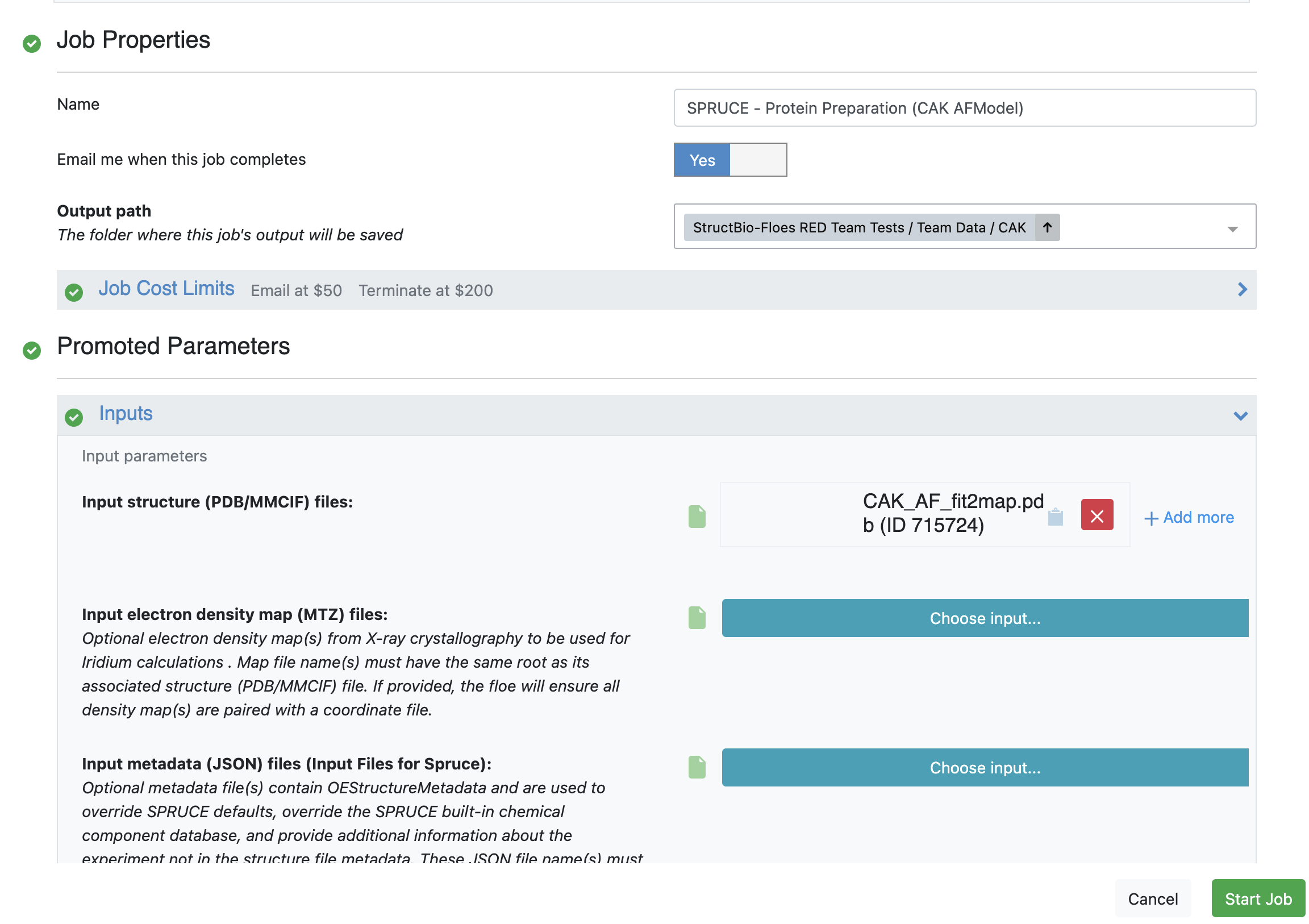Click the file icon beside MTZ density map input
Screen dimensions: 1309x924
[x=698, y=619]
